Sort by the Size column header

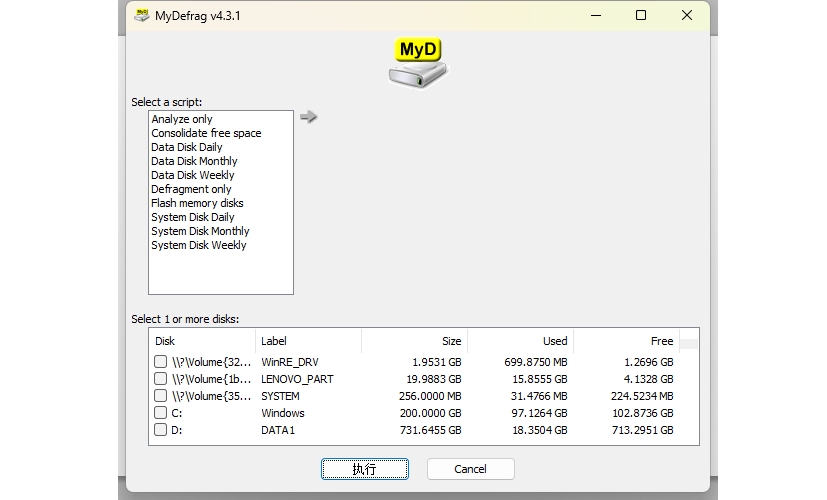[x=415, y=341]
